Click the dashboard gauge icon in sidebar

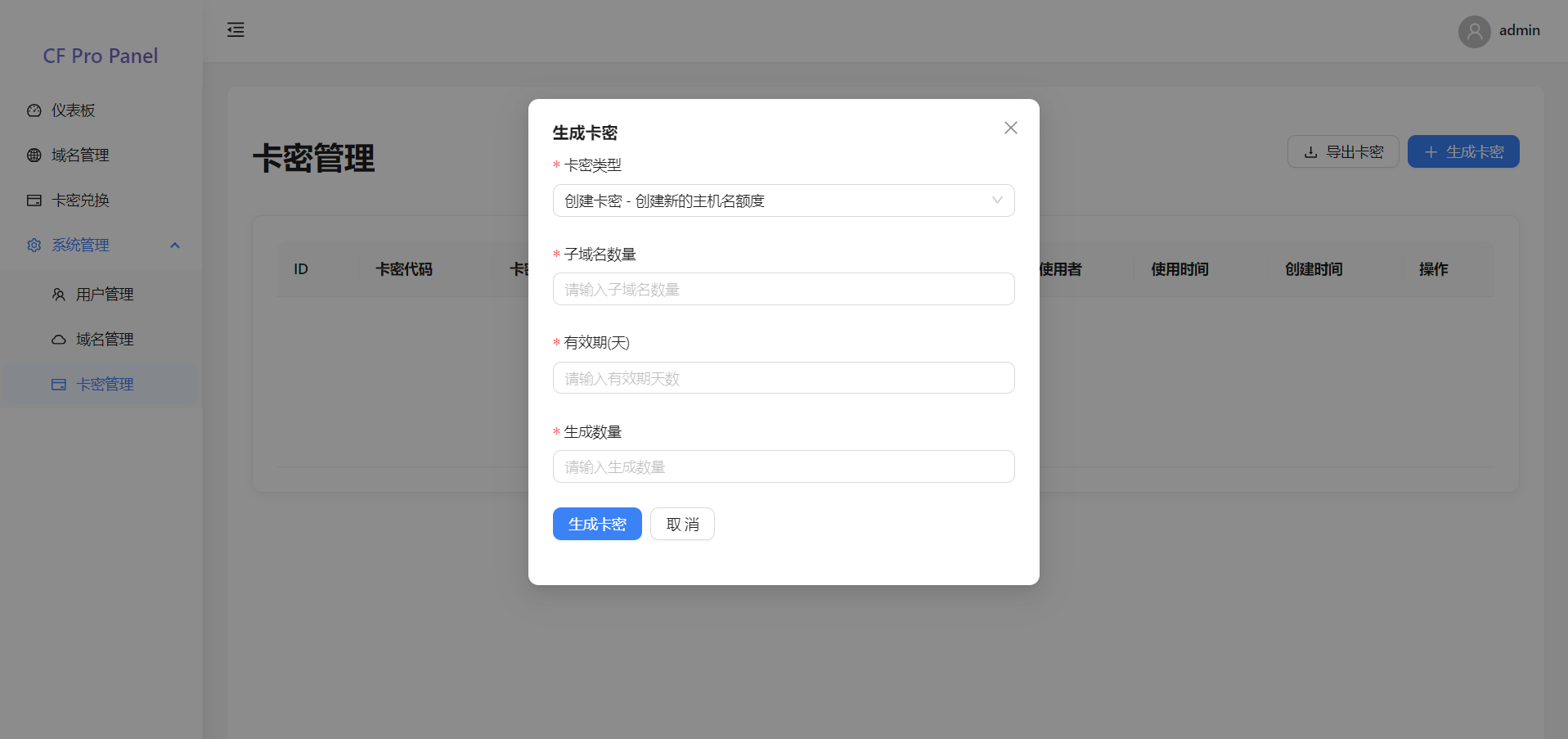[34, 110]
